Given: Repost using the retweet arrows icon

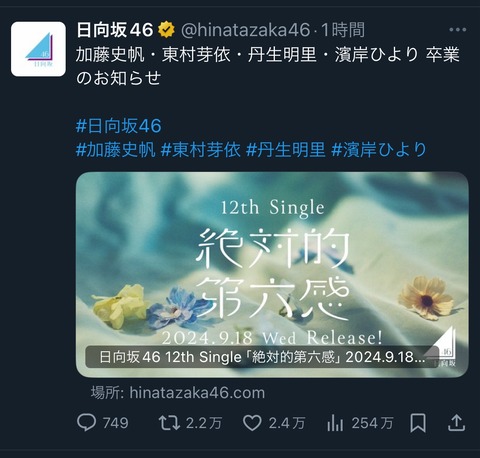Looking at the screenshot, I should tap(169, 423).
